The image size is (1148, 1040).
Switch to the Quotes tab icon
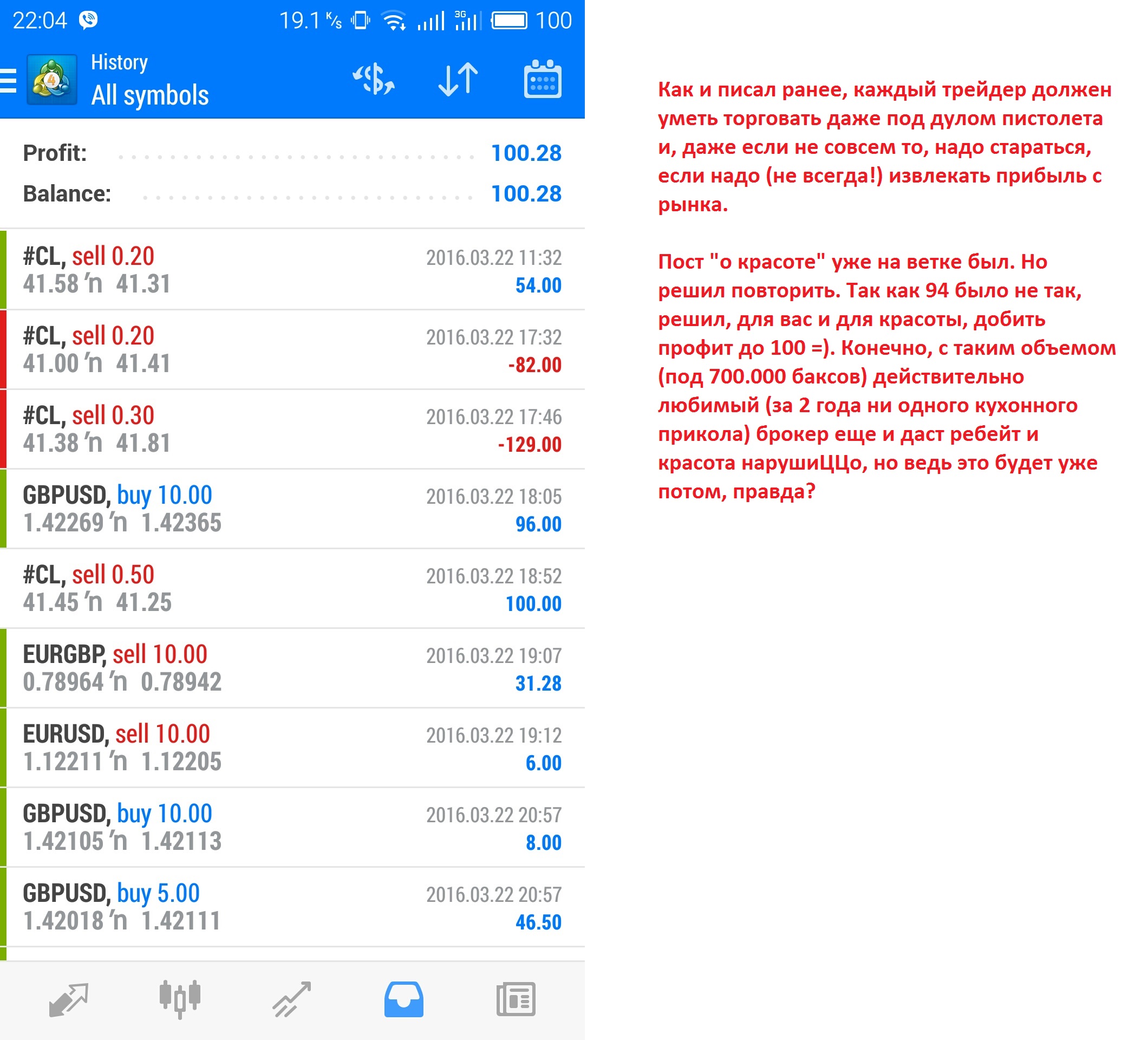pyautogui.click(x=69, y=999)
